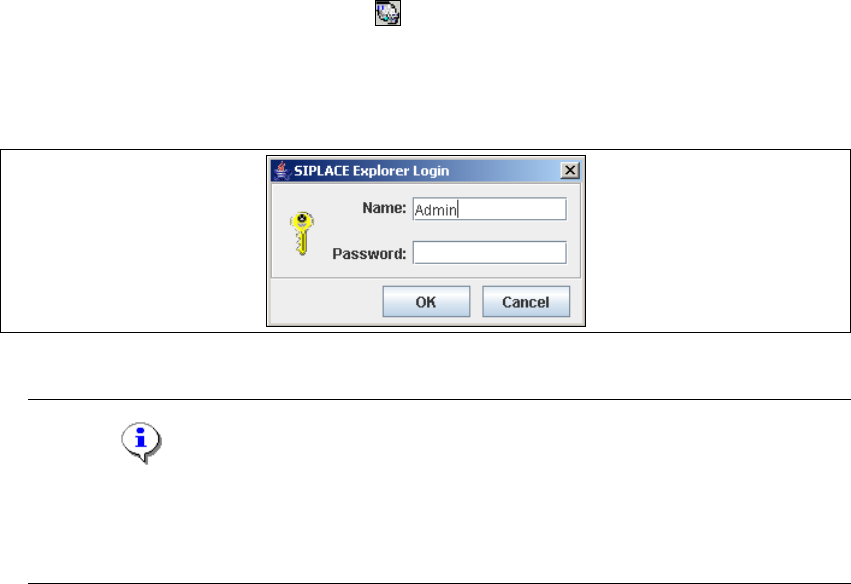Click empty button bar area left of OK
Image resolution: width=851 pixels, height=584 pixels.
326,302
